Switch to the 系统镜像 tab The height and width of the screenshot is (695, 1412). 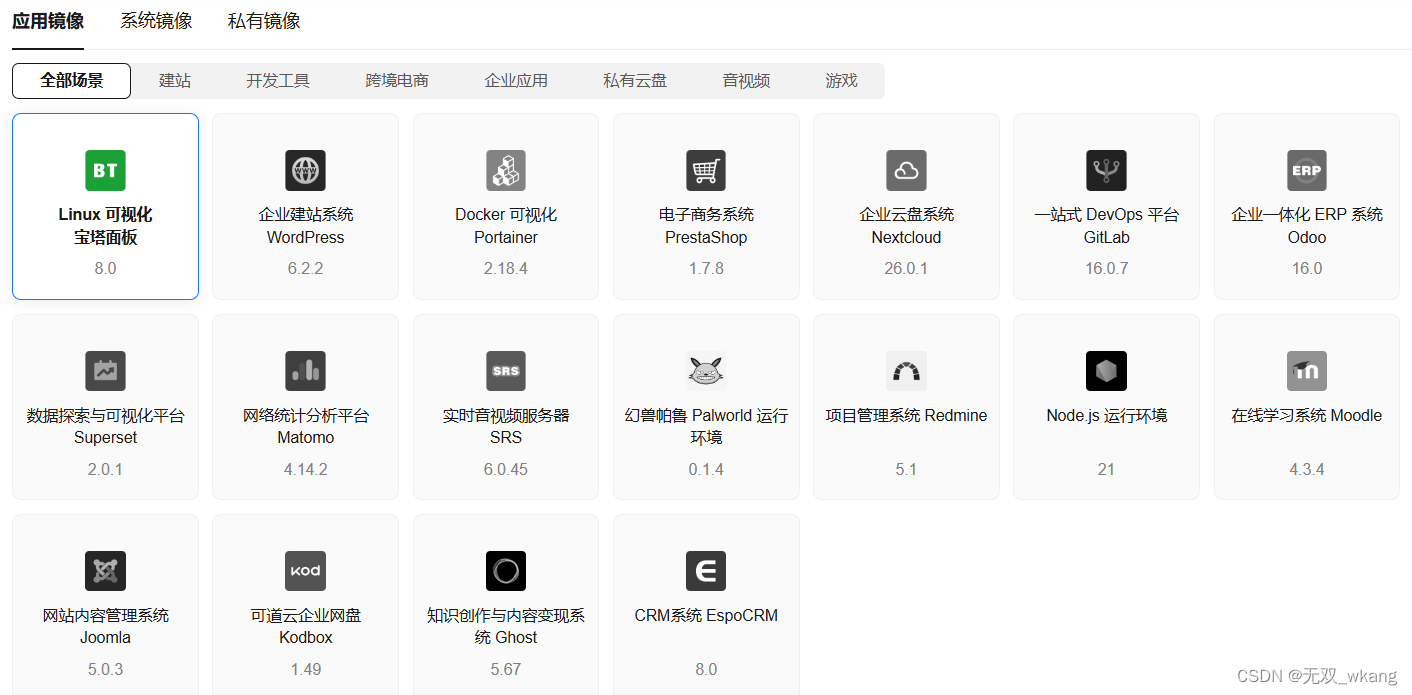click(156, 21)
